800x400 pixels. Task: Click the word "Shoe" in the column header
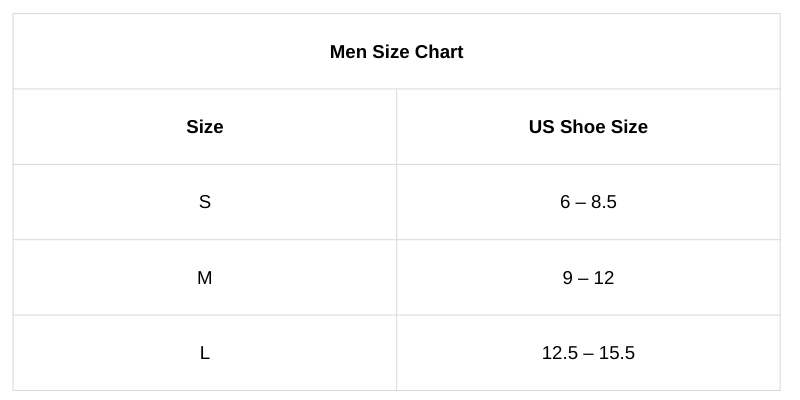click(x=581, y=127)
